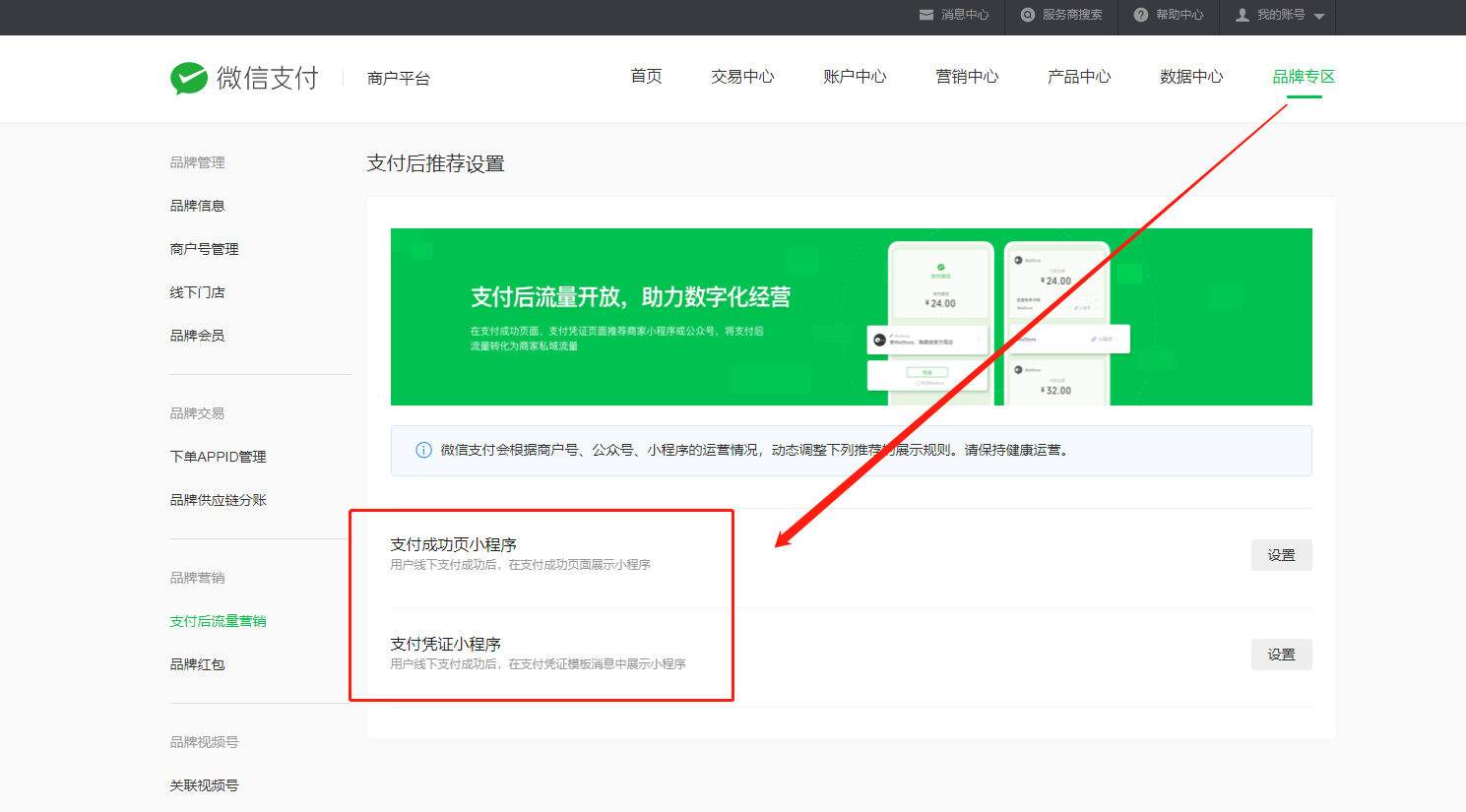Switch to 数据中心 tab
This screenshot has height=812, width=1466.
pos(1192,77)
